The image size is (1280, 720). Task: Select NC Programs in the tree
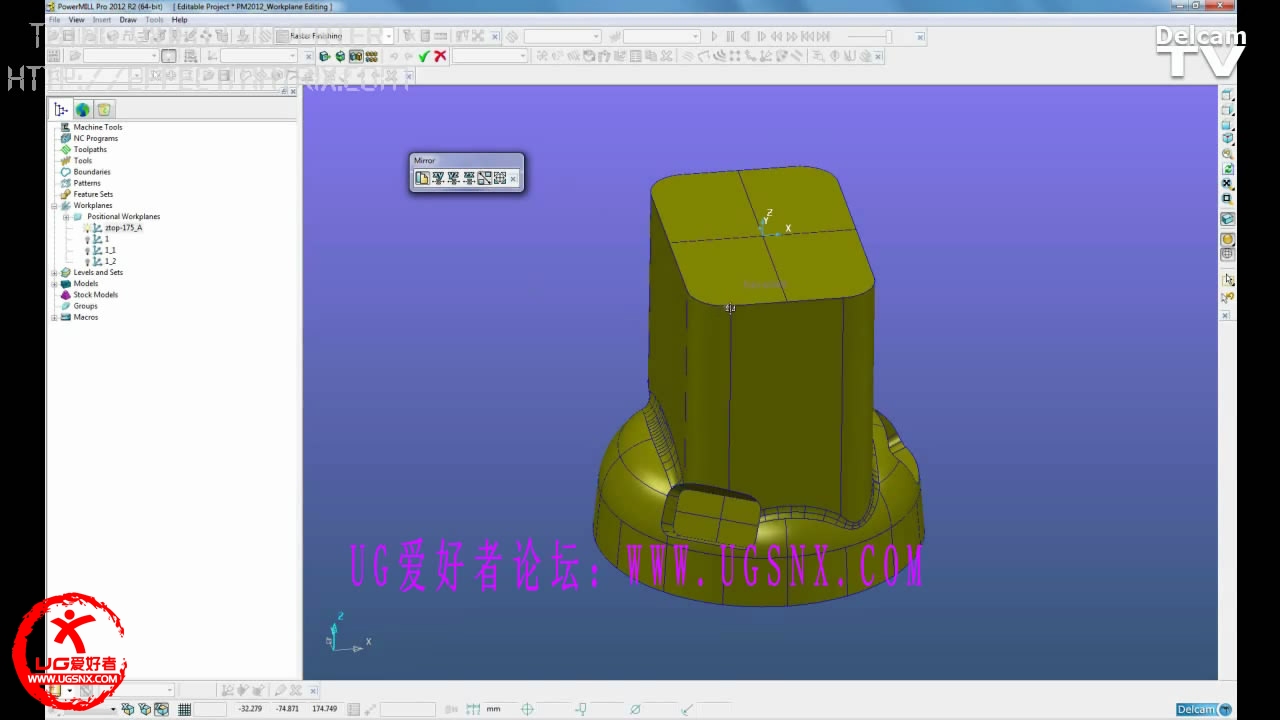click(x=95, y=138)
